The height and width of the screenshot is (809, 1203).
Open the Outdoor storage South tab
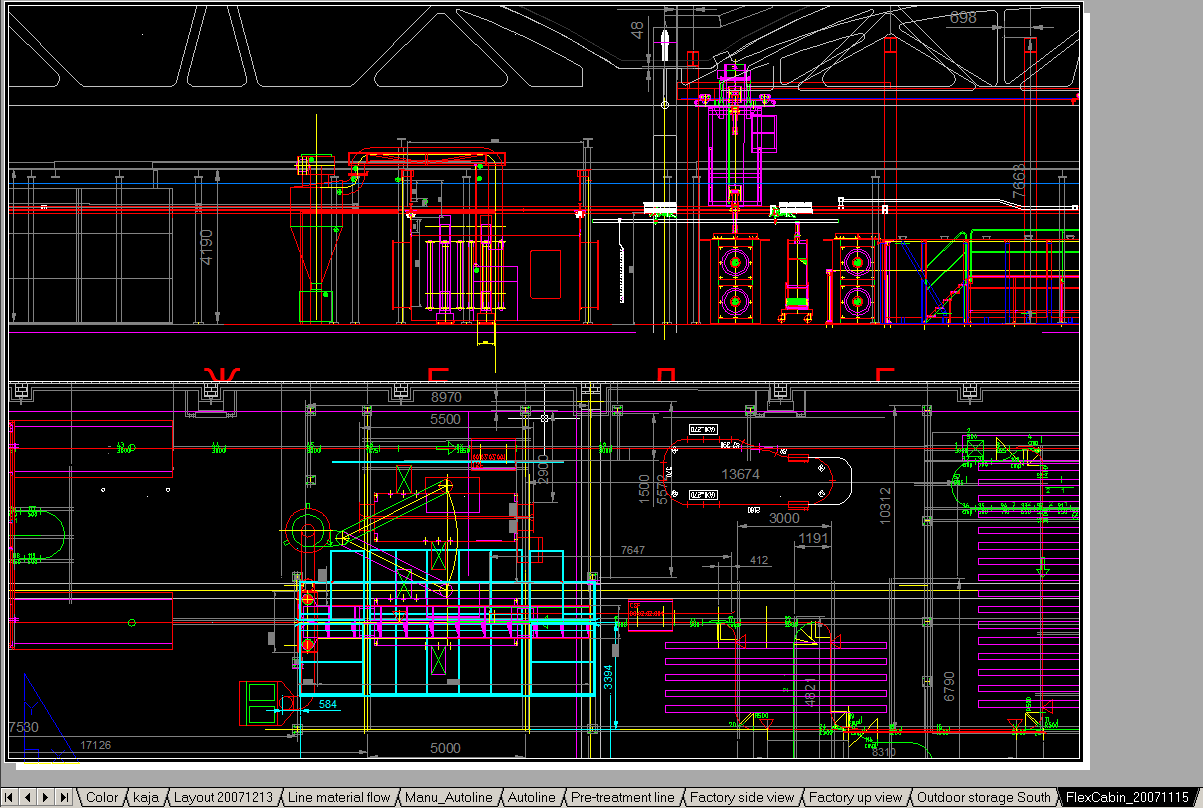click(984, 798)
